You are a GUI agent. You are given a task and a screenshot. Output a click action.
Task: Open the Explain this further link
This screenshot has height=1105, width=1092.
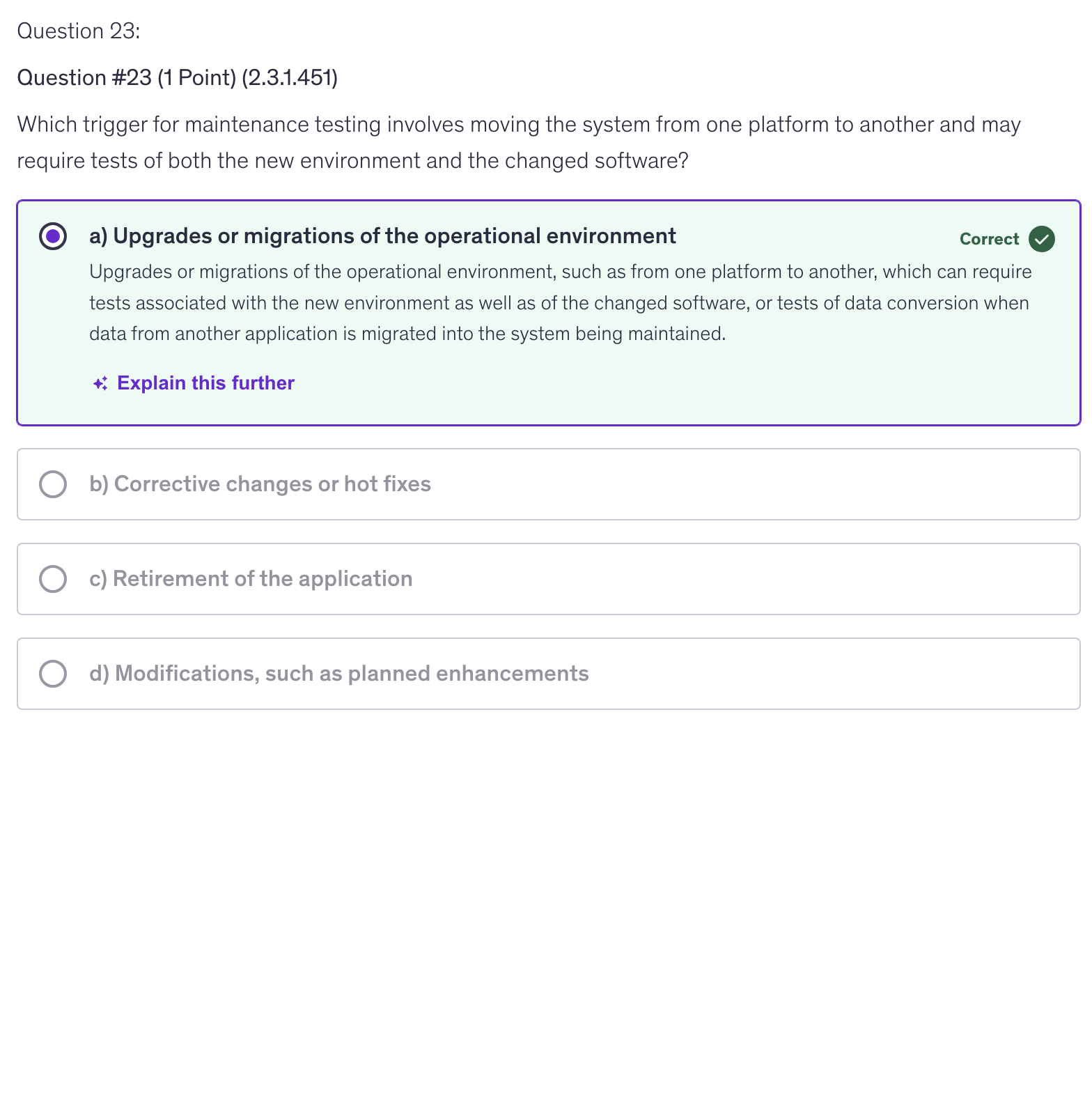tap(205, 384)
